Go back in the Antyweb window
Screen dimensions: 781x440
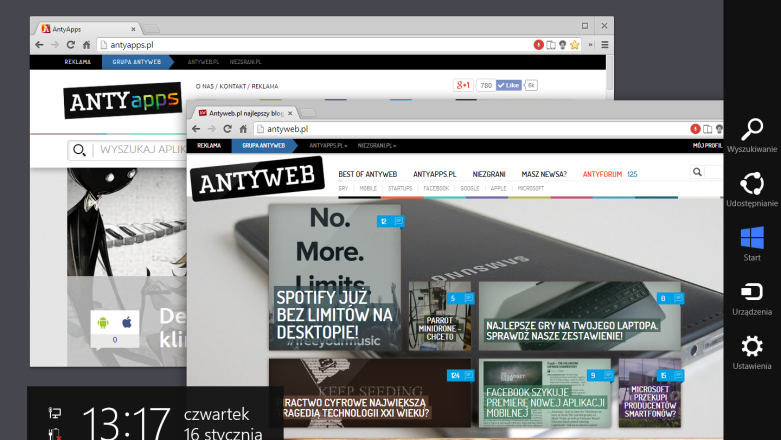tap(196, 129)
